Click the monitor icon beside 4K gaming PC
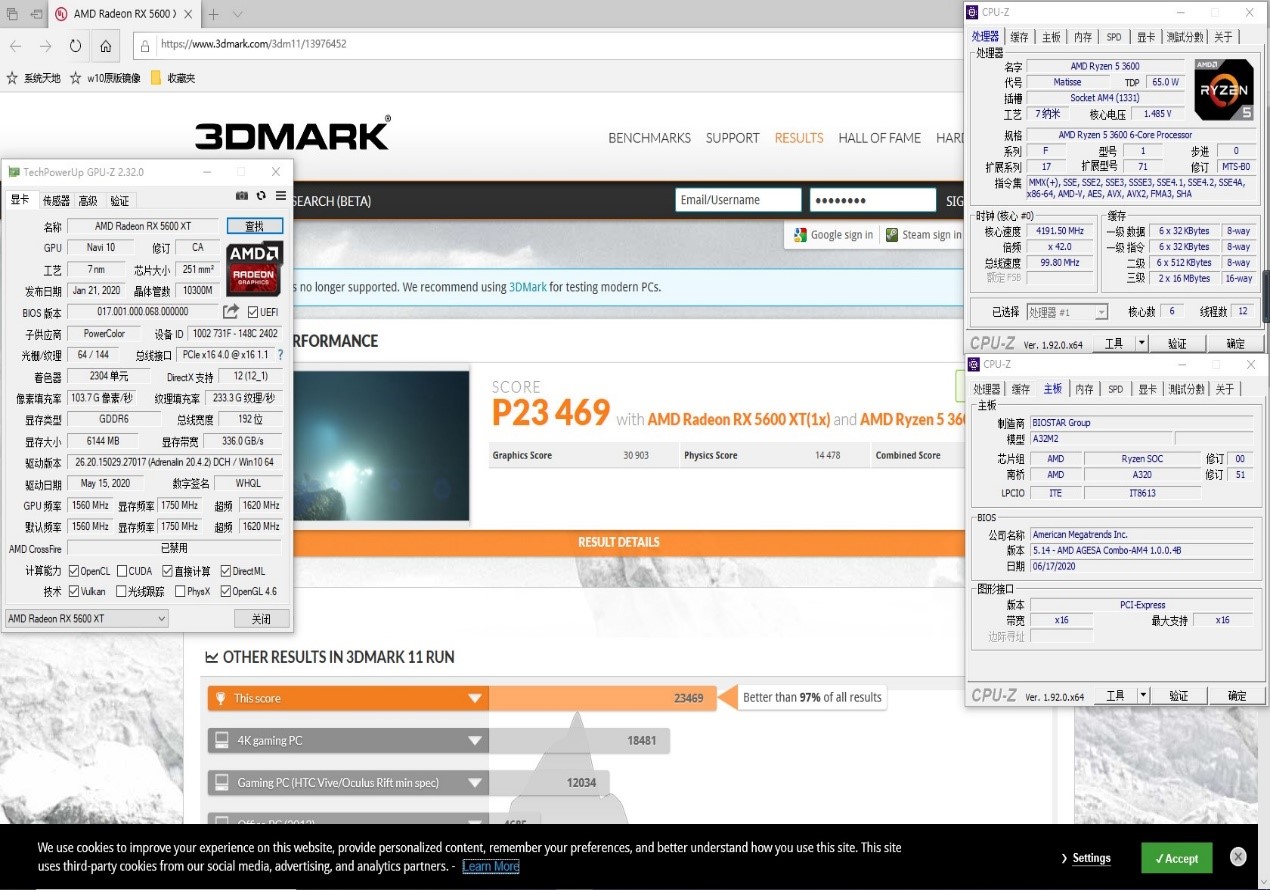Viewport: 1270px width, 890px height. 221,740
